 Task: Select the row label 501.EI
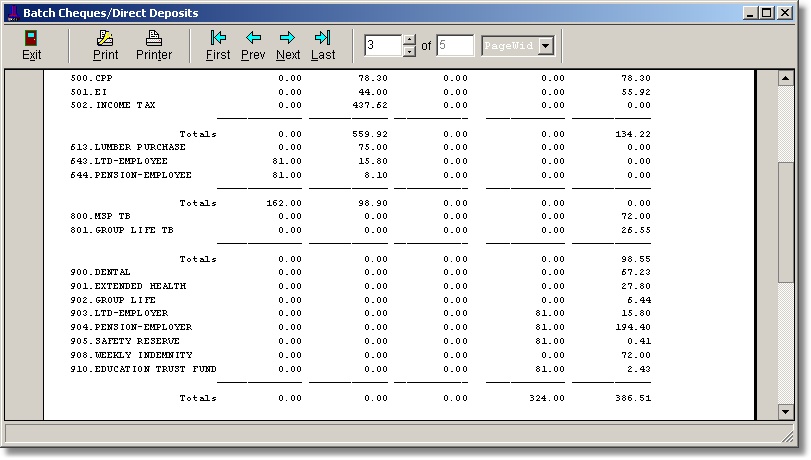point(88,92)
